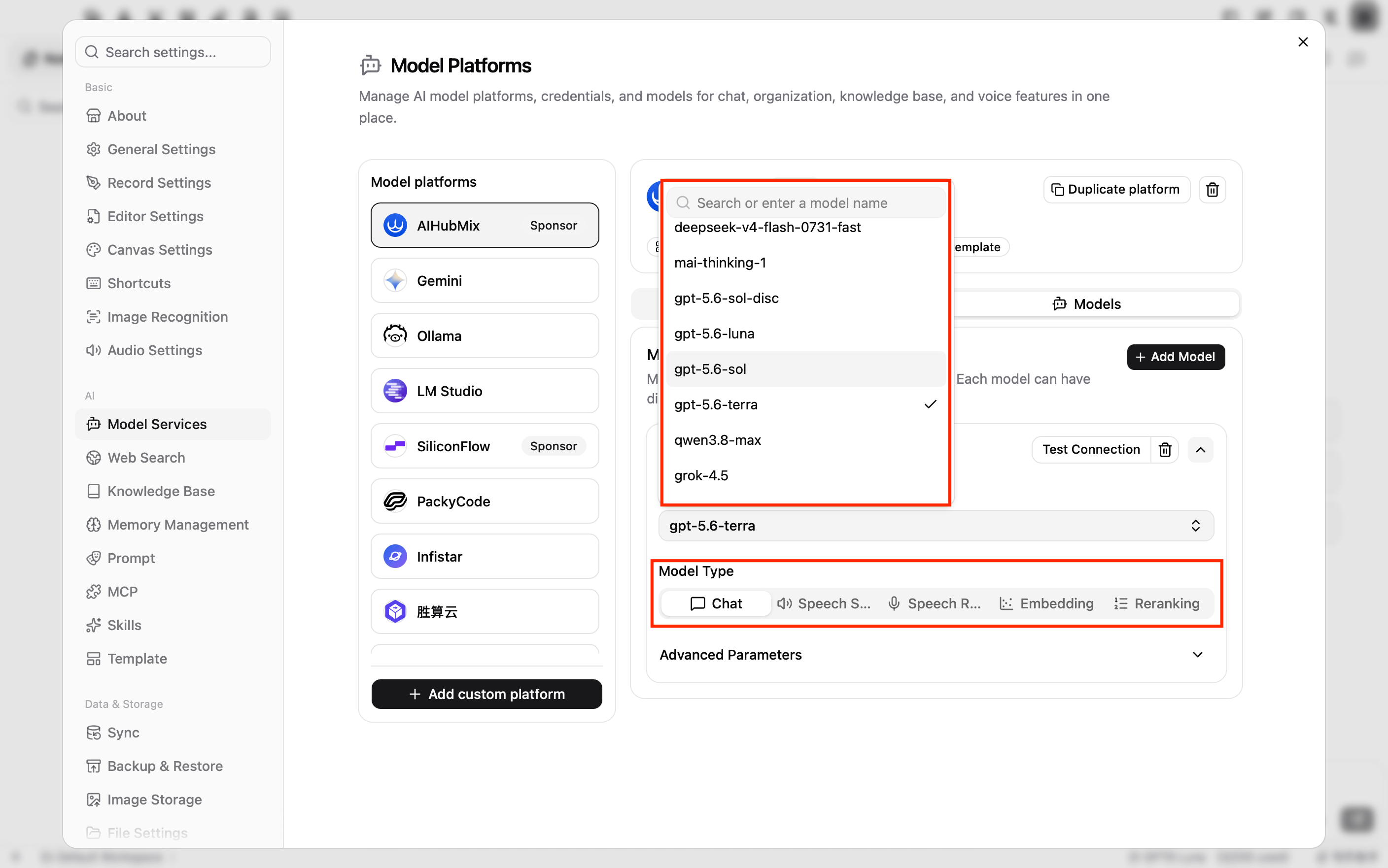Screen dimensions: 1388x868
Task: Click the Add Model button
Action: click(1176, 357)
